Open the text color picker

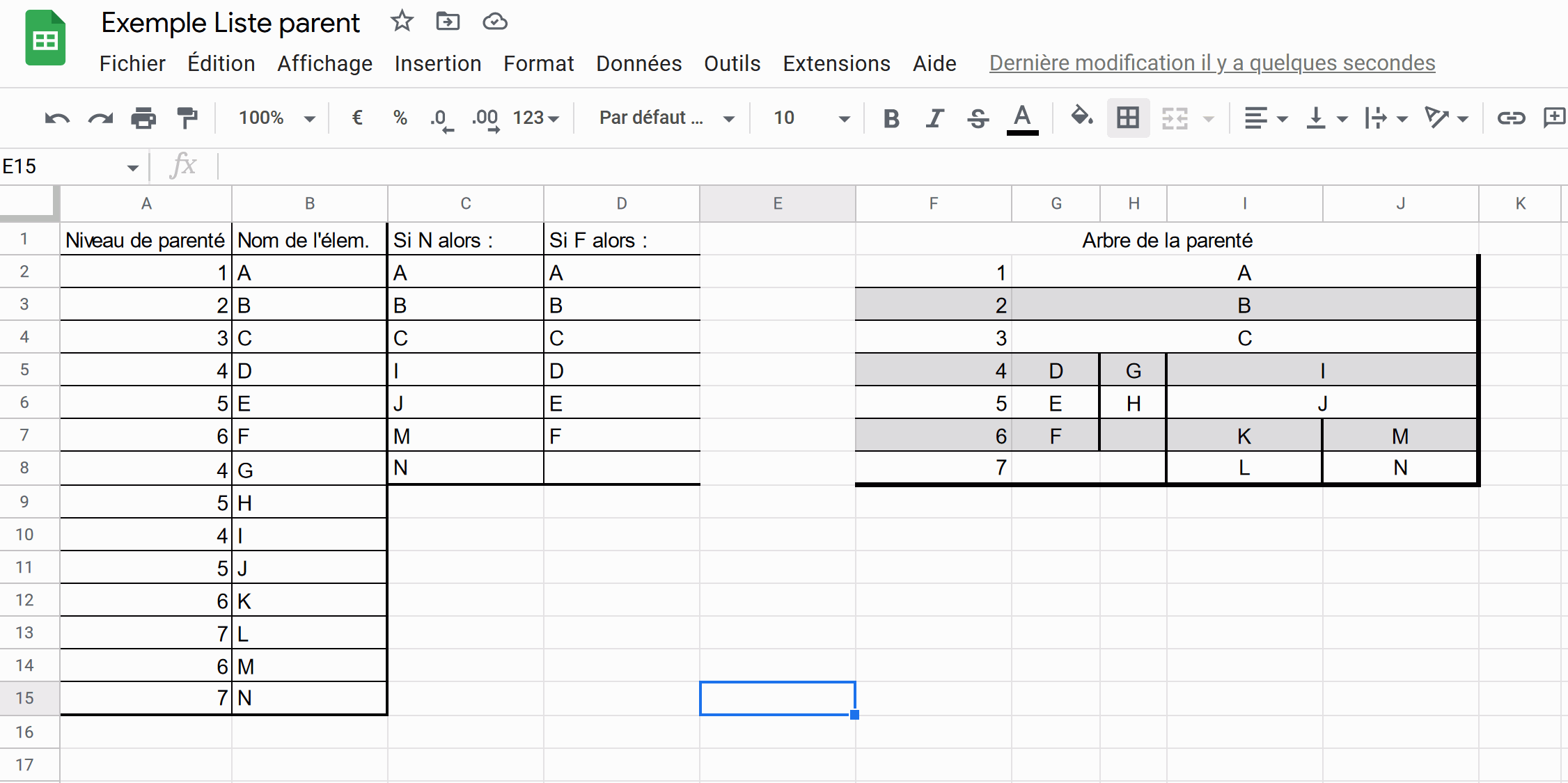pyautogui.click(x=1021, y=118)
